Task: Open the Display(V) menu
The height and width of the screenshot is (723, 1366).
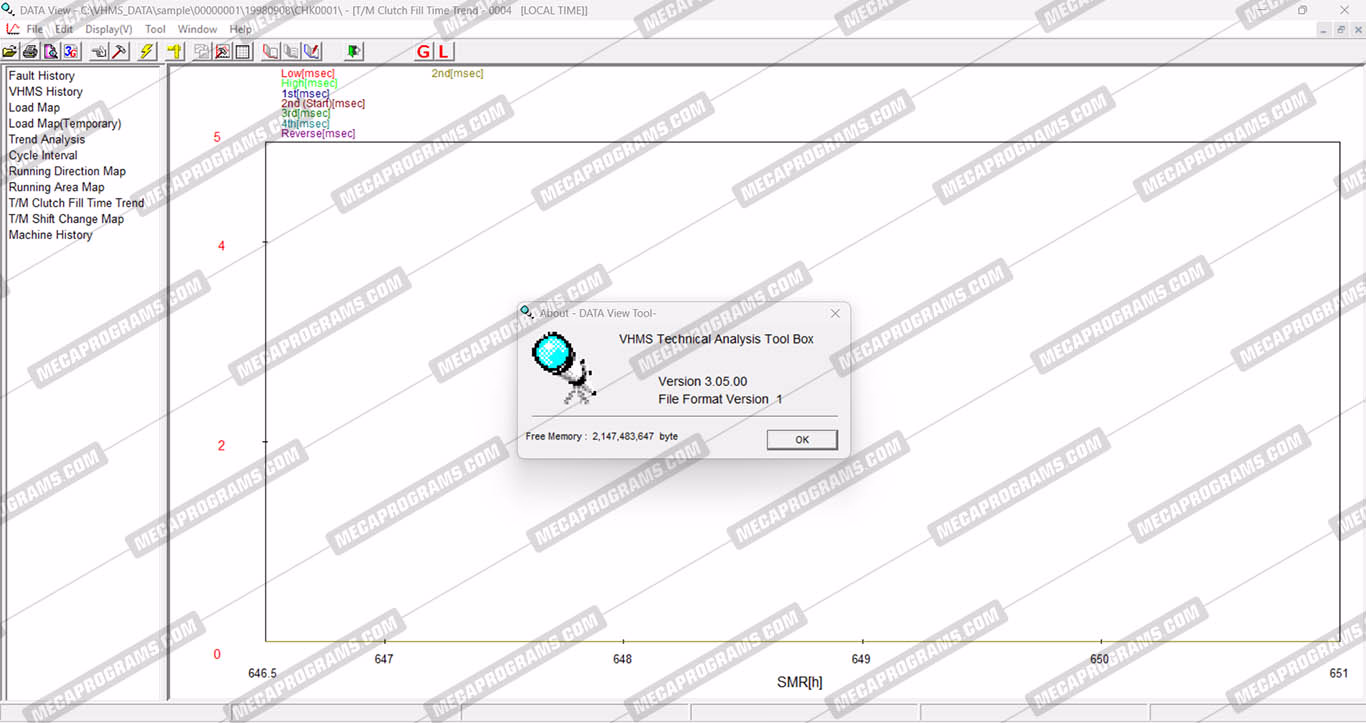Action: pos(108,29)
